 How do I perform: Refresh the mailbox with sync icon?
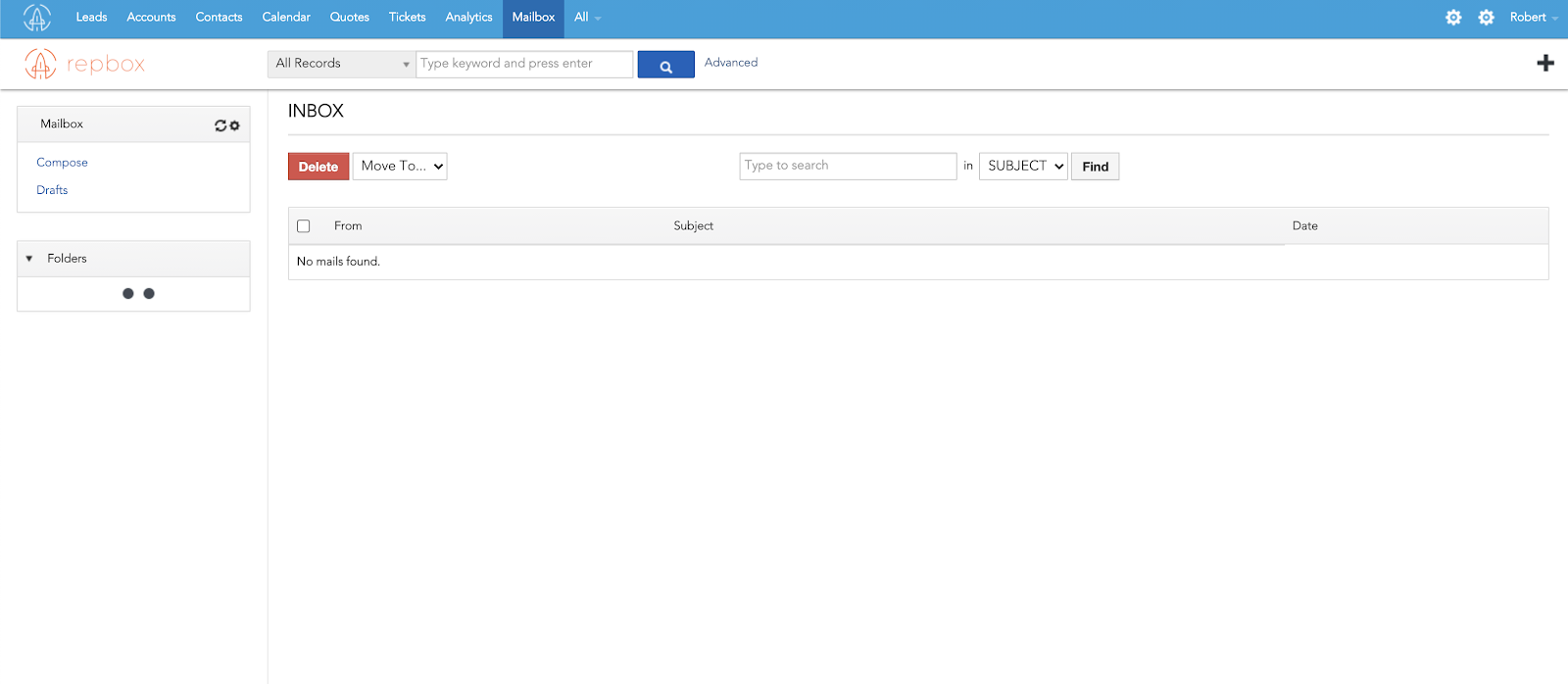coord(220,125)
